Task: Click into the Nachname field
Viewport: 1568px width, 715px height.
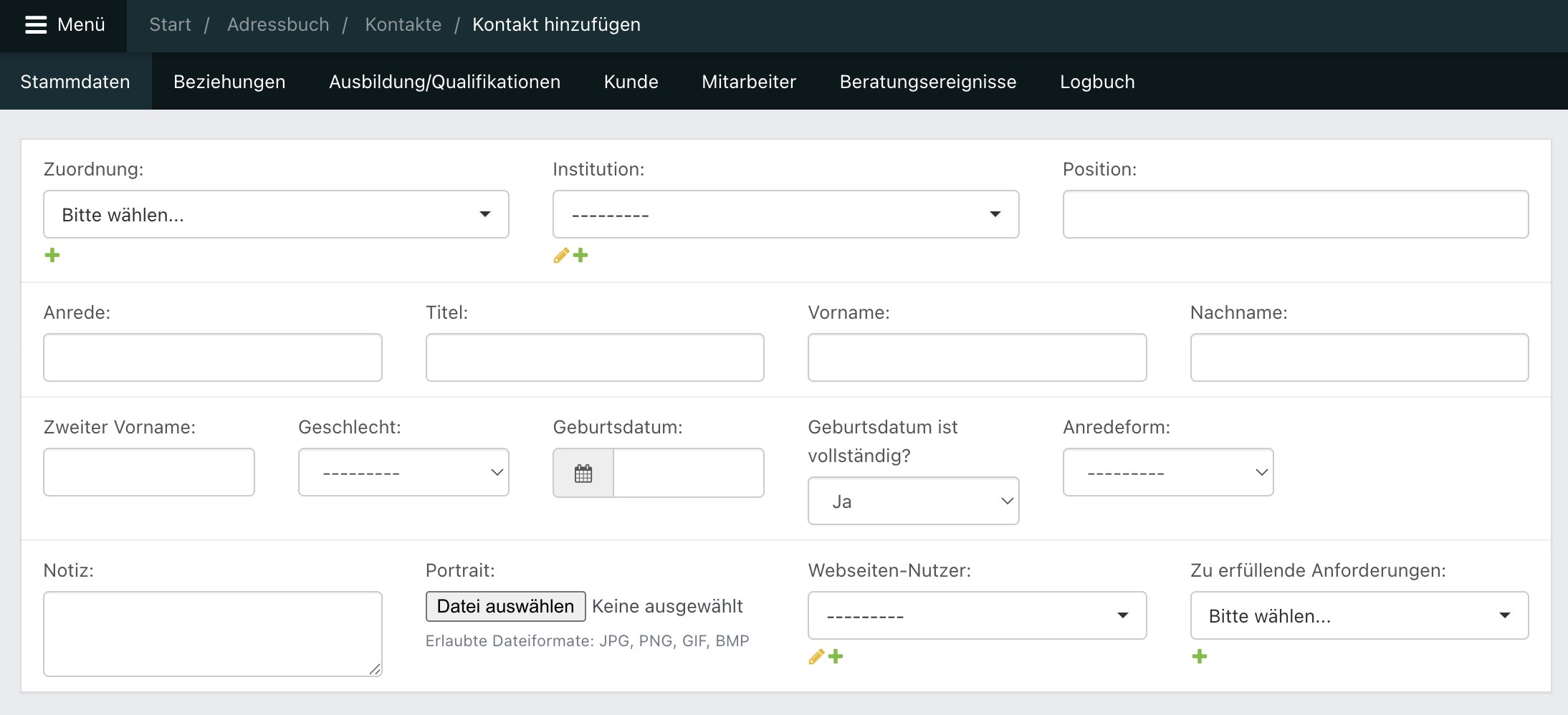Action: pos(1359,357)
